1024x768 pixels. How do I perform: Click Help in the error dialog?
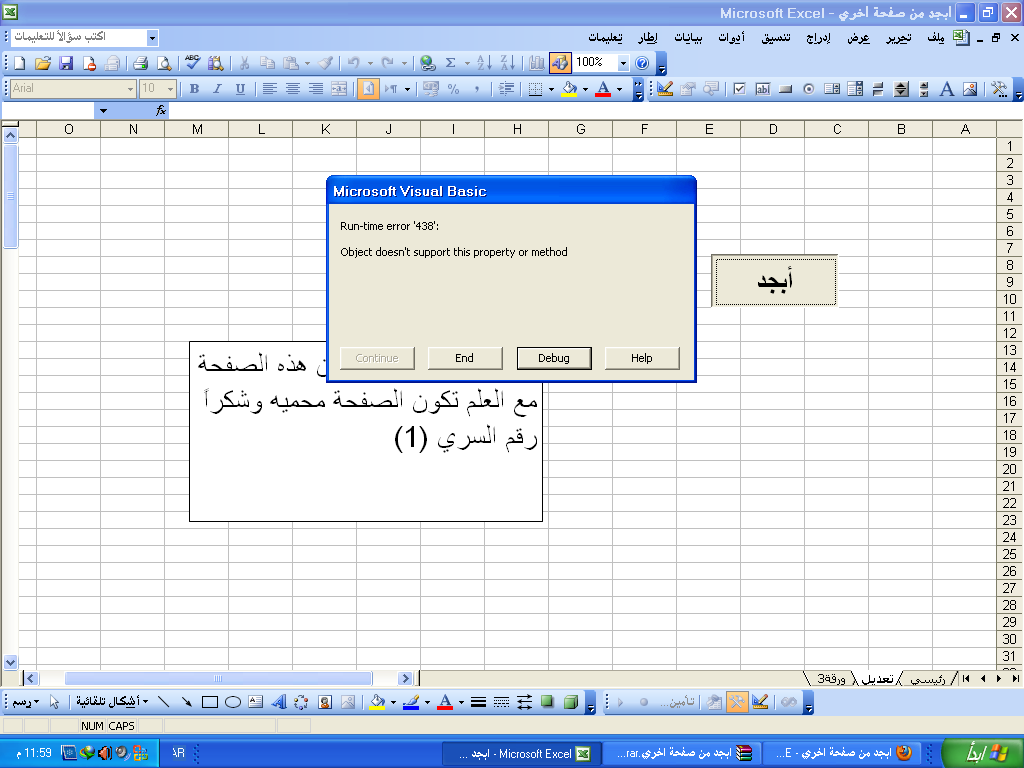tap(641, 358)
